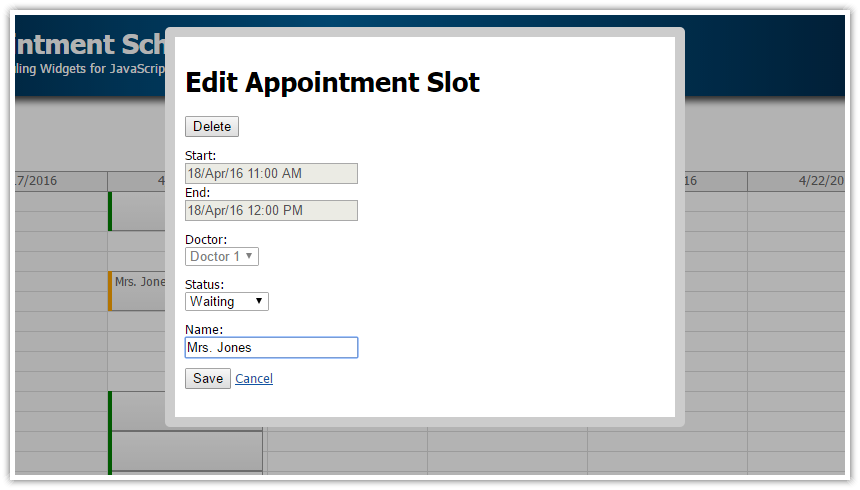This screenshot has height=490, width=860.
Task: Click the Name label
Action: (204, 329)
